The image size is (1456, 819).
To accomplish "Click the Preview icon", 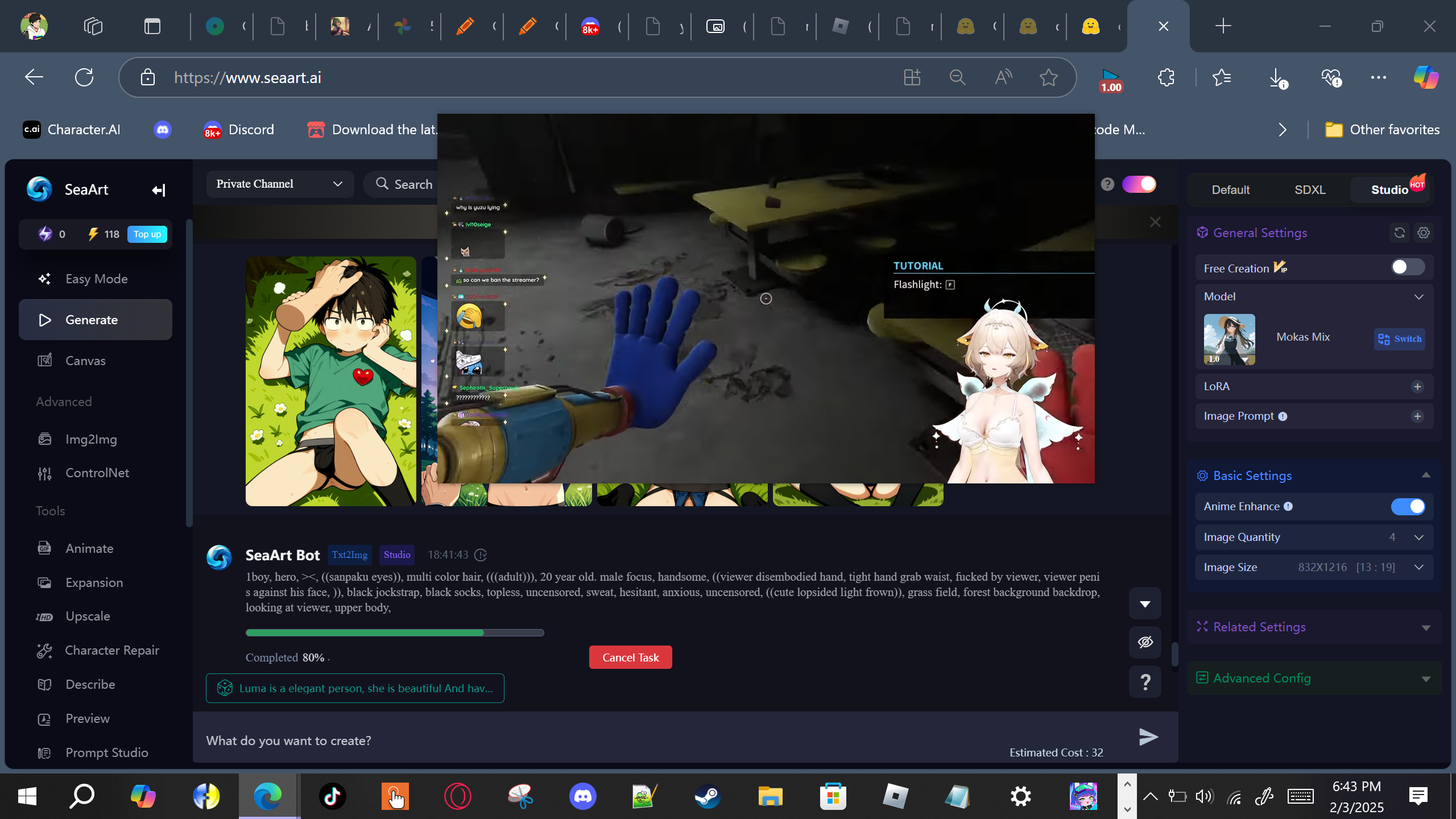I will click(x=44, y=719).
